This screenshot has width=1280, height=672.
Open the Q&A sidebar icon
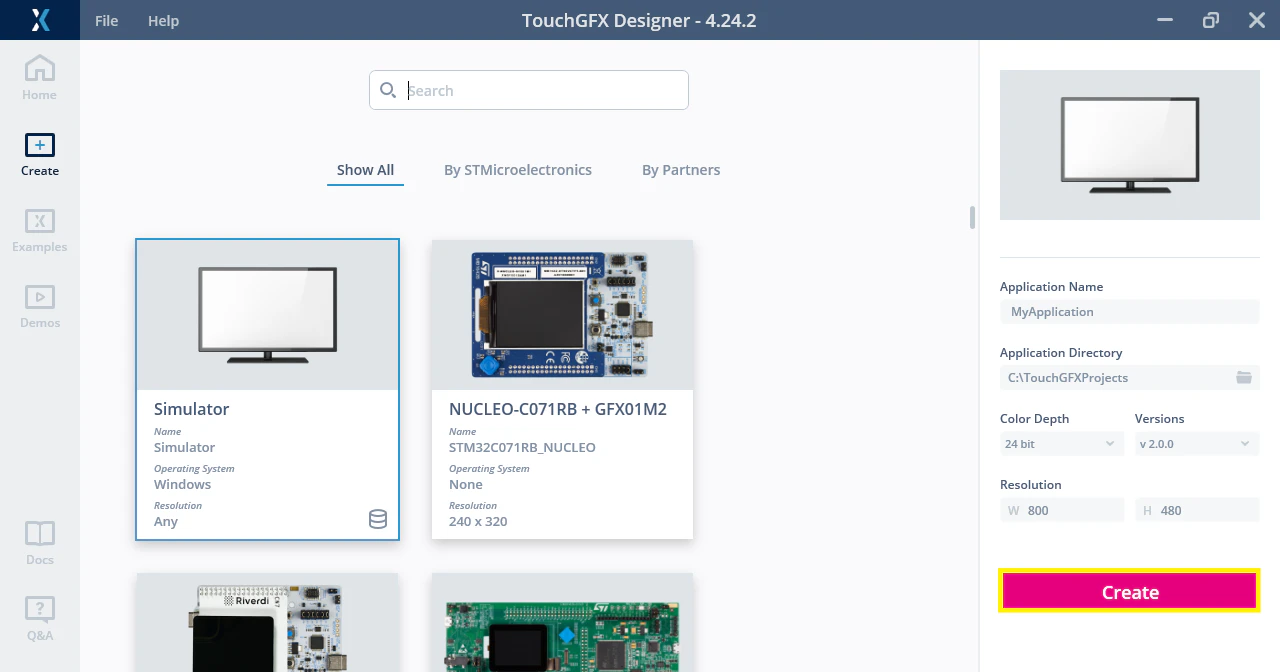click(40, 618)
